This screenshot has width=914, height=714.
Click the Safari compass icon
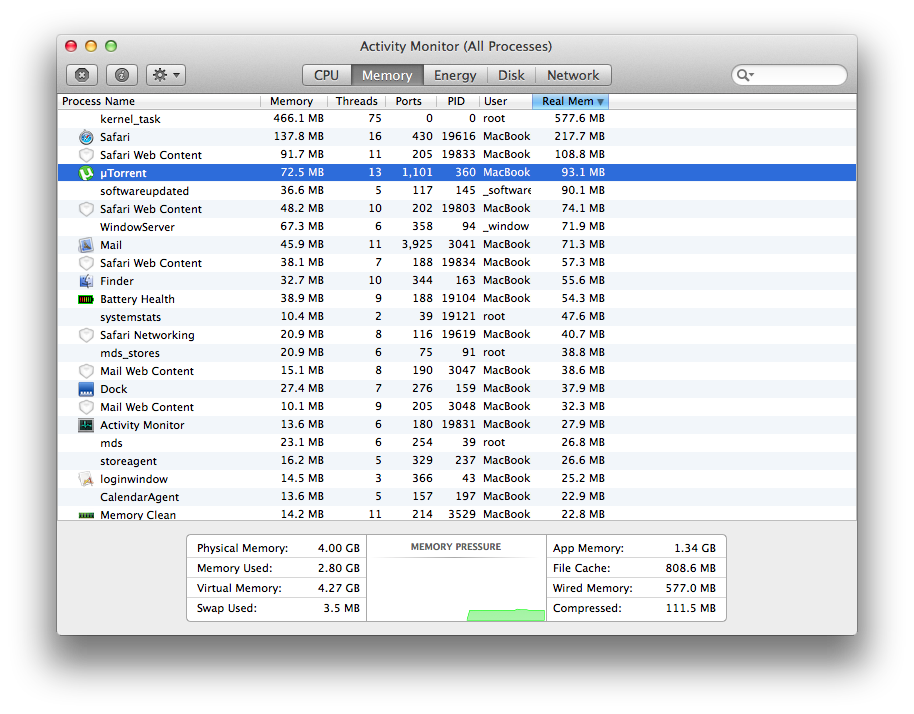click(x=86, y=137)
